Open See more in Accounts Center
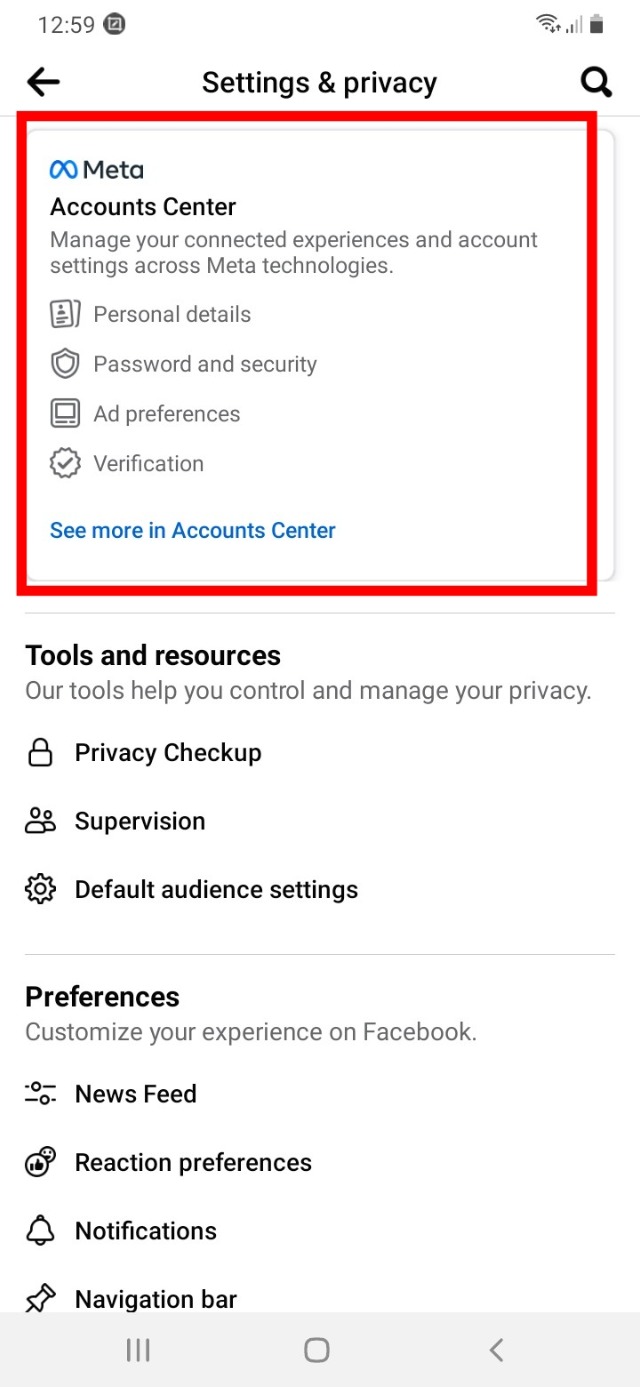The image size is (640, 1387). 193,530
